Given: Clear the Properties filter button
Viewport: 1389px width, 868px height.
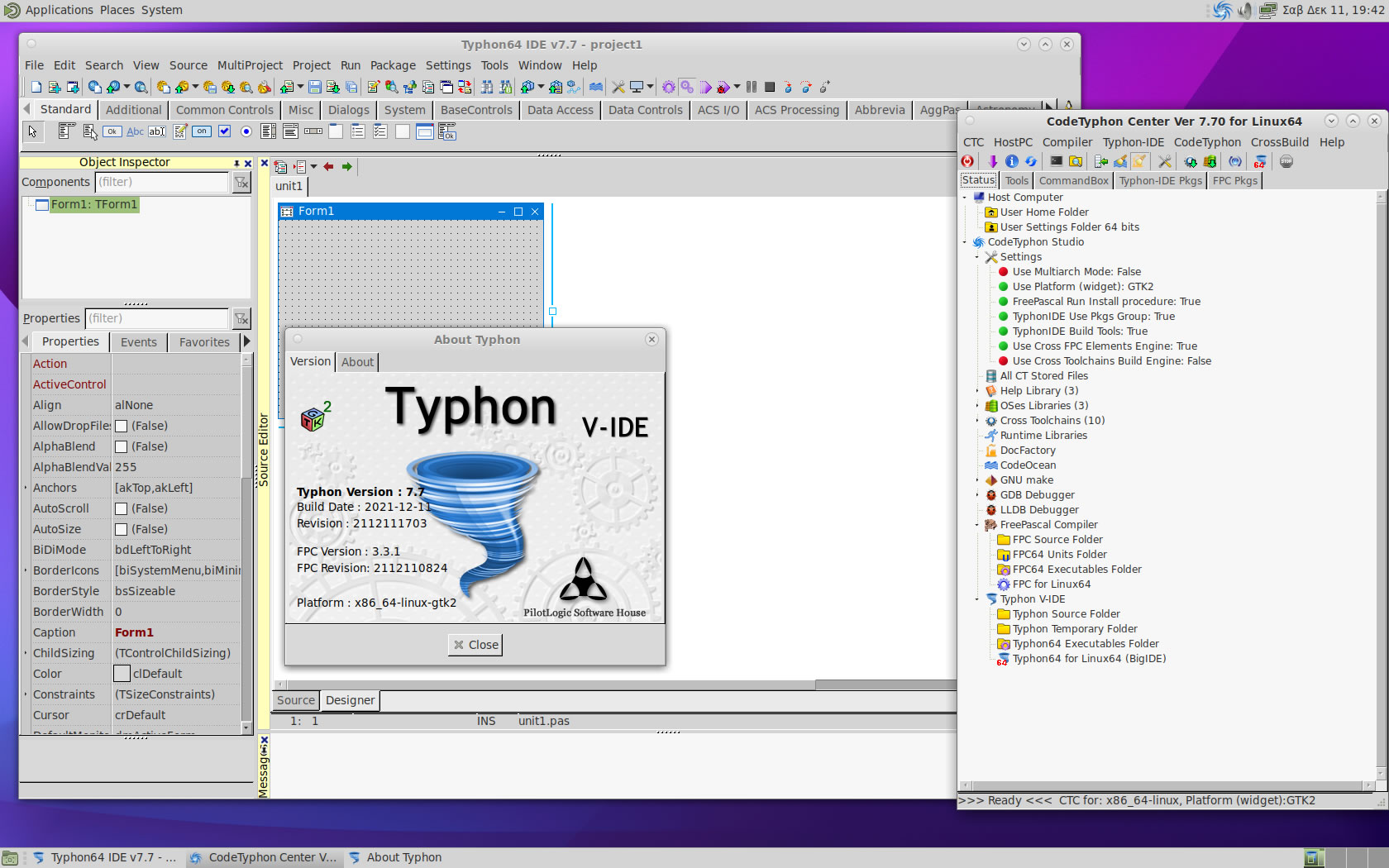Looking at the screenshot, I should [241, 318].
